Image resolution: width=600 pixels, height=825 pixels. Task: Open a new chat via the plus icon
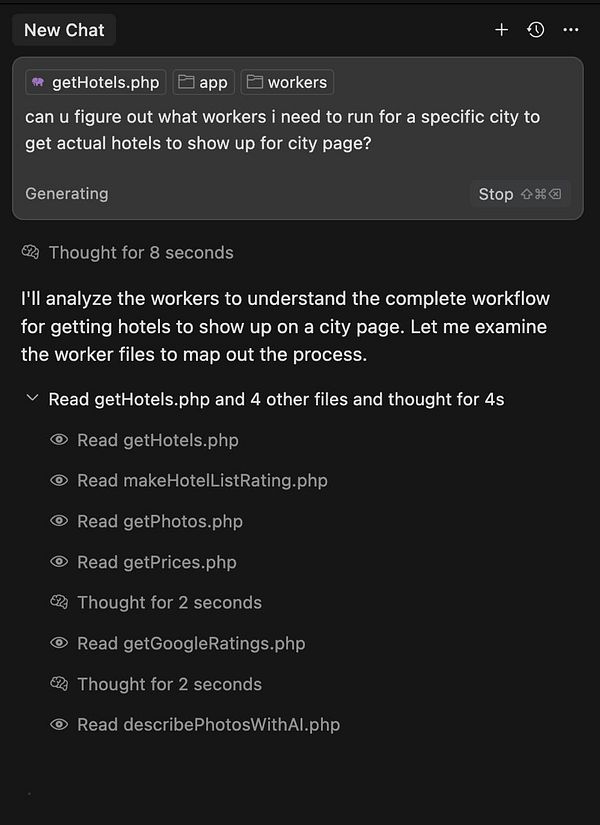point(501,30)
